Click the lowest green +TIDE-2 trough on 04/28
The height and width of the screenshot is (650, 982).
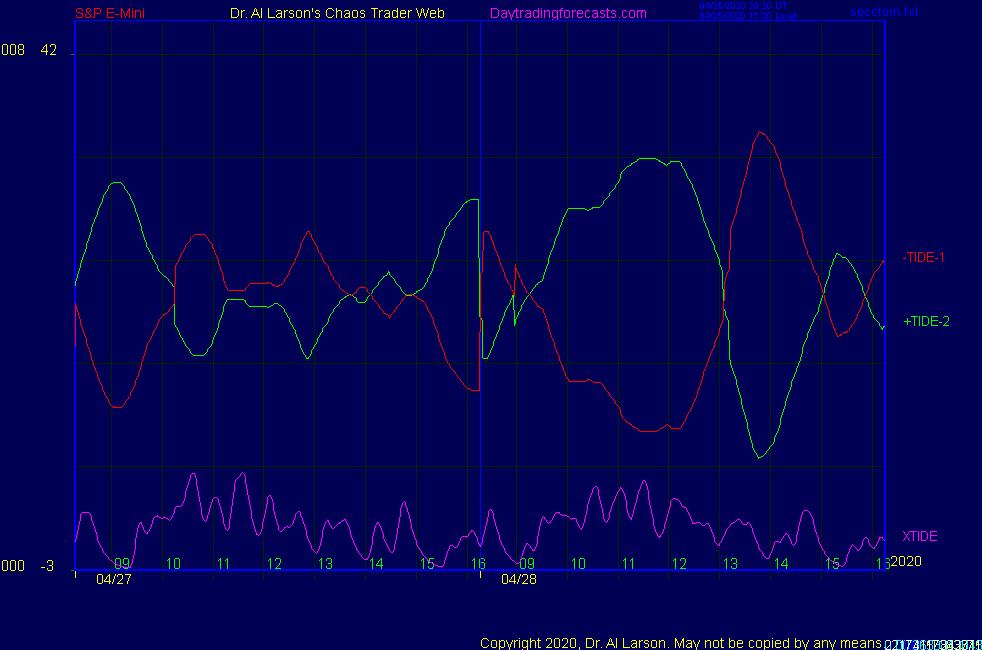pyautogui.click(x=760, y=457)
